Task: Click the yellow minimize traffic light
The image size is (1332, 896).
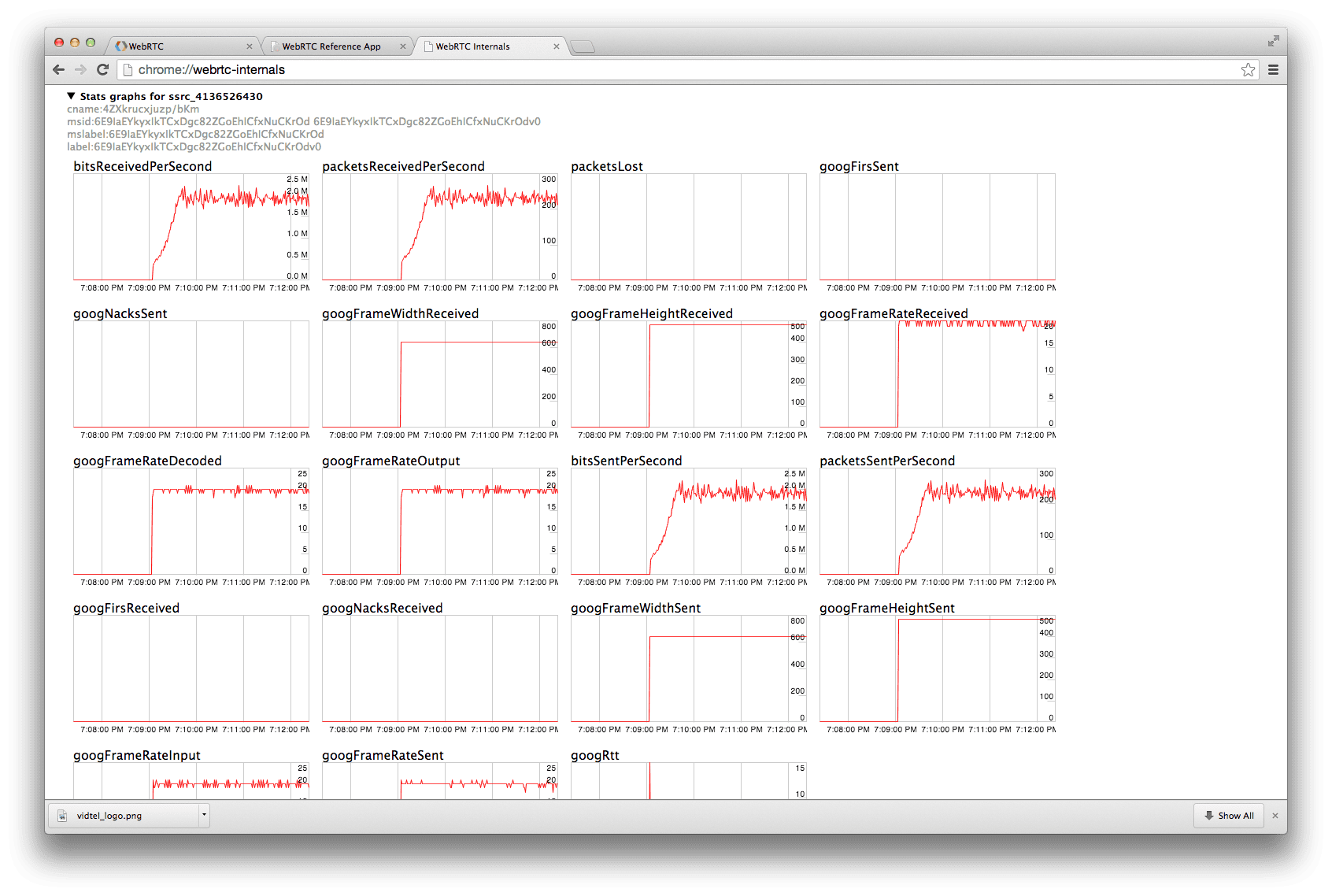Action: (75, 46)
